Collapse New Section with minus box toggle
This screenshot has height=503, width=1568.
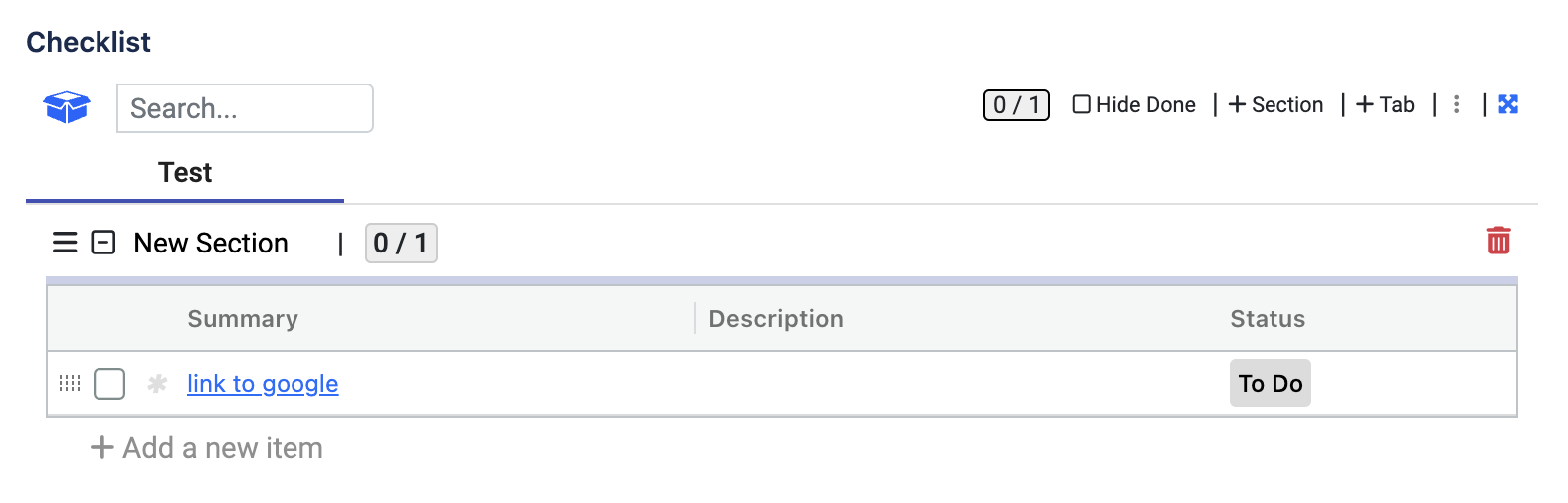click(x=103, y=243)
